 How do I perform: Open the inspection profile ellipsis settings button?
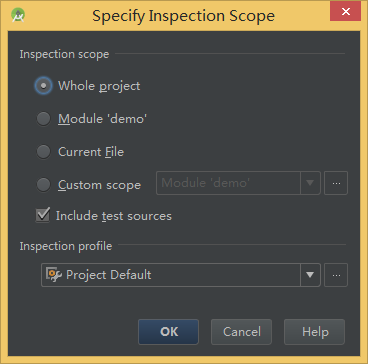(x=336, y=275)
